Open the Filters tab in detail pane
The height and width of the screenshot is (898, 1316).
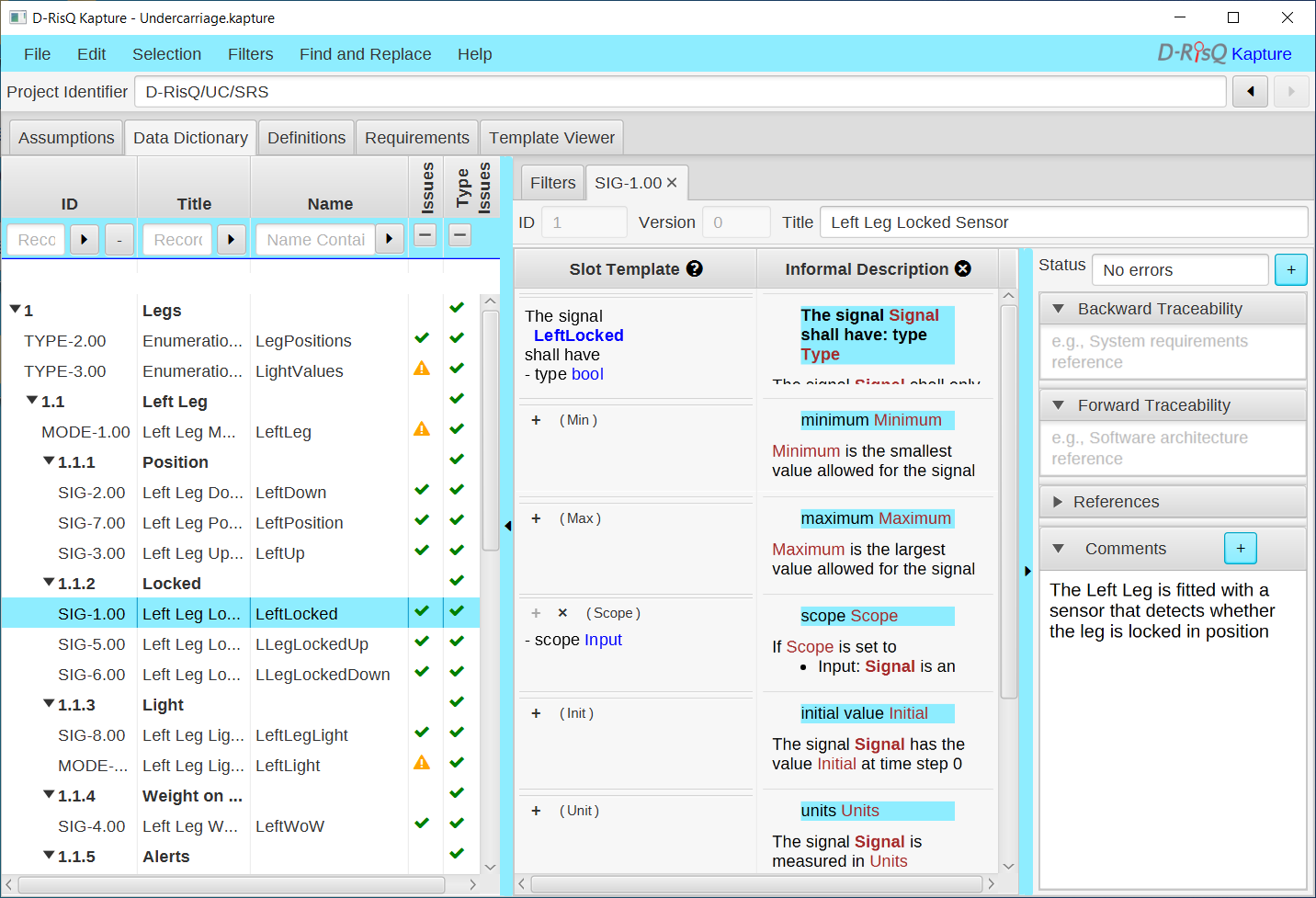553,183
